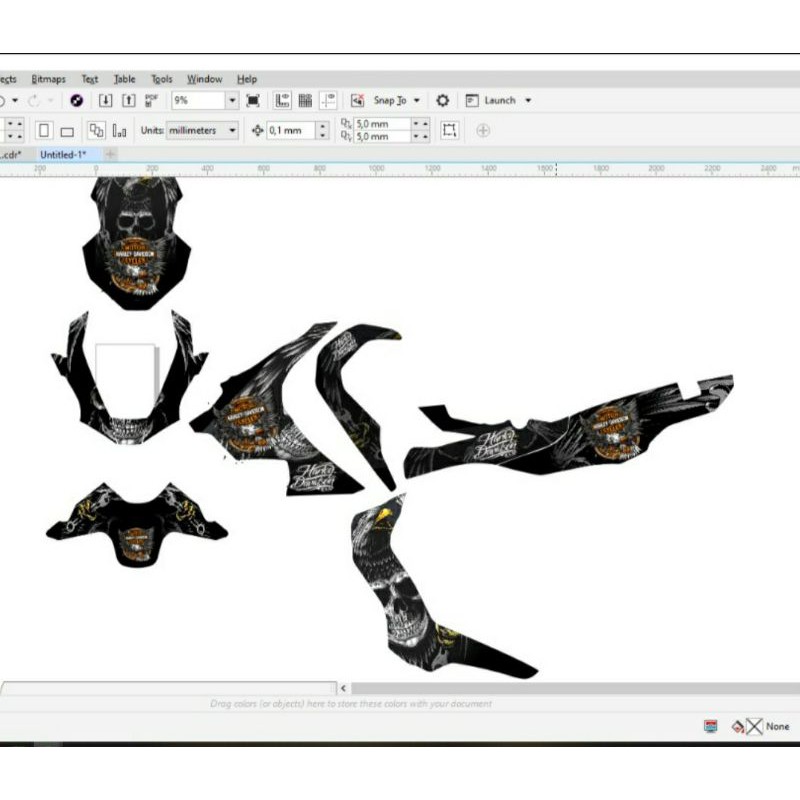Viewport: 800px width, 800px height.
Task: Click the Options gear icon
Action: [x=441, y=100]
